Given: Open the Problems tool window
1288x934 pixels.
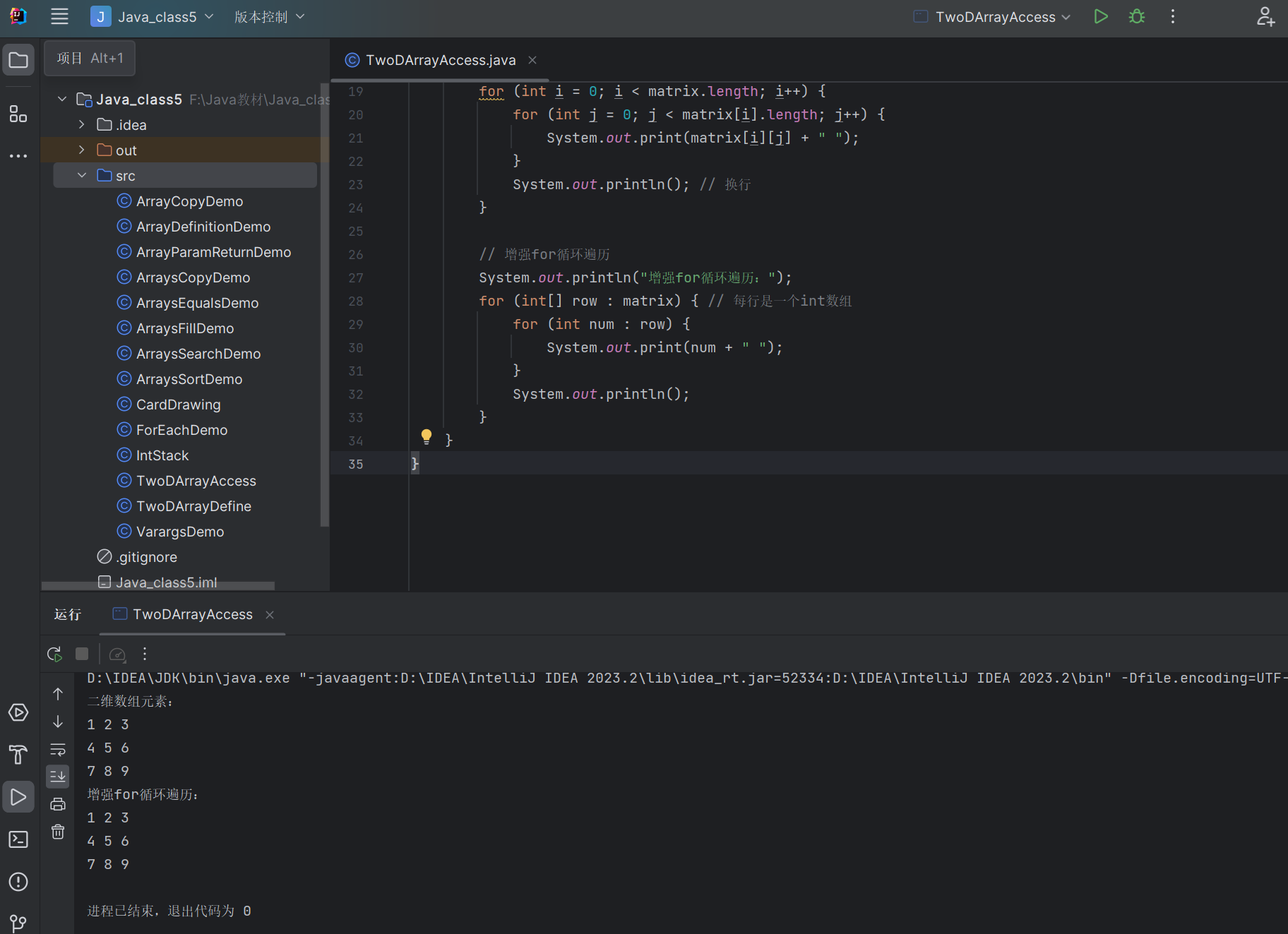Looking at the screenshot, I should click(18, 882).
